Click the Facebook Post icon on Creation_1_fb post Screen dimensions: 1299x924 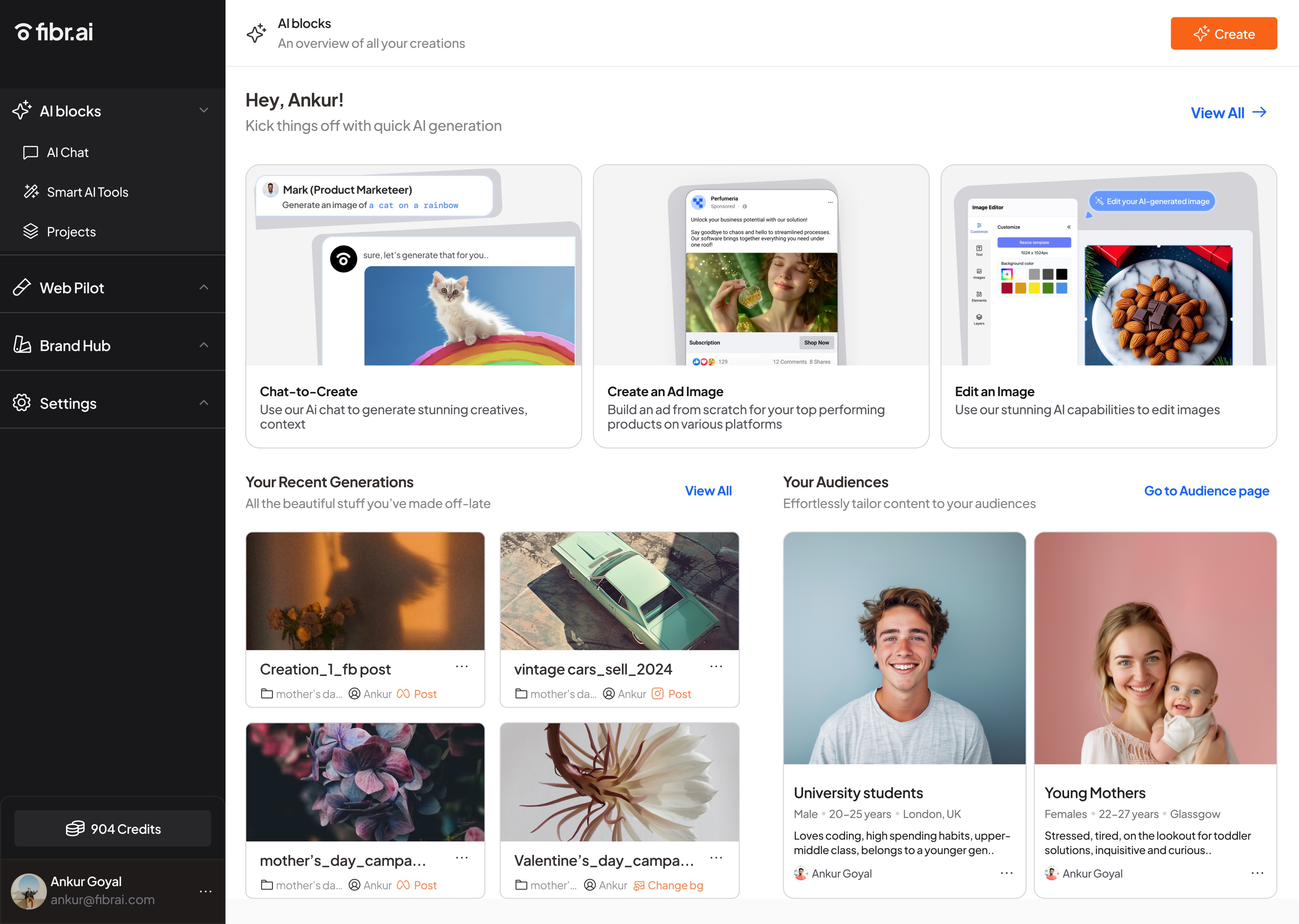pyautogui.click(x=403, y=694)
